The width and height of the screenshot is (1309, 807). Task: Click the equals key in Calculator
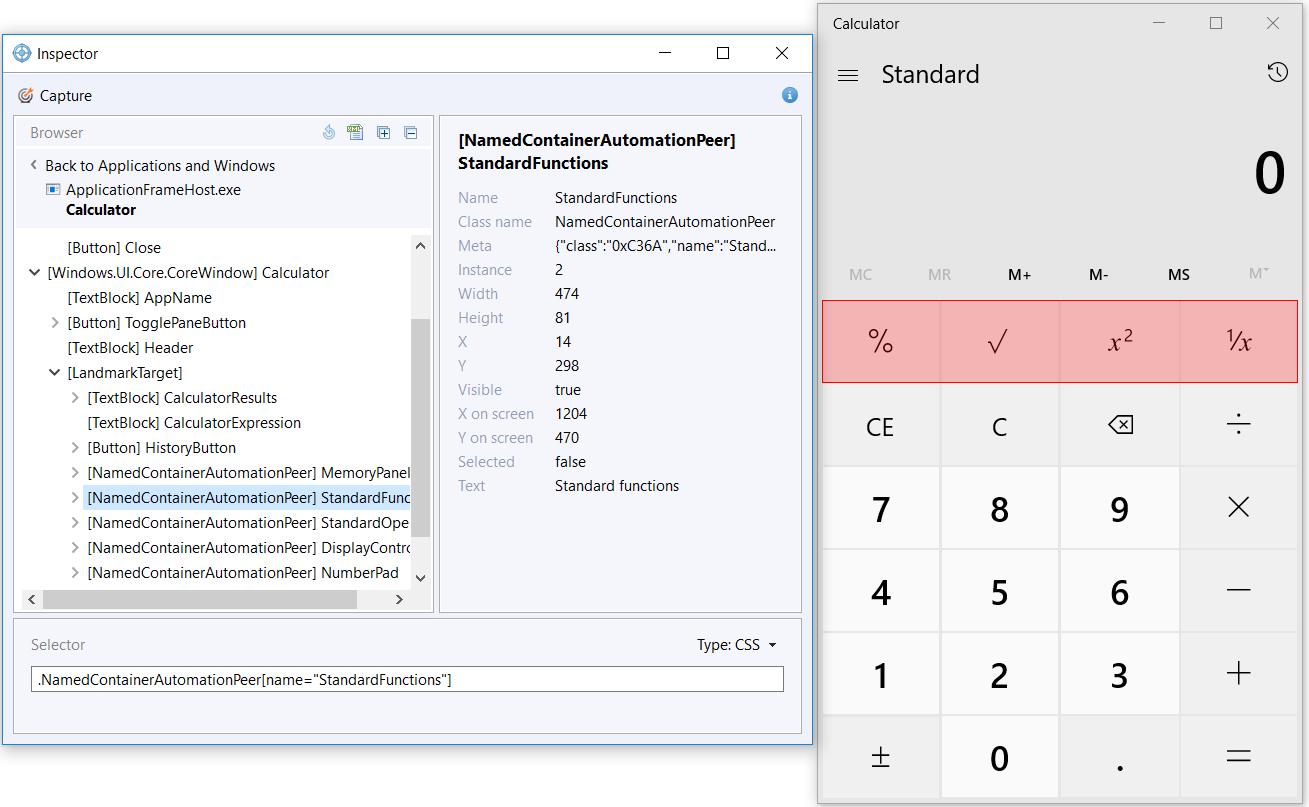(x=1239, y=757)
